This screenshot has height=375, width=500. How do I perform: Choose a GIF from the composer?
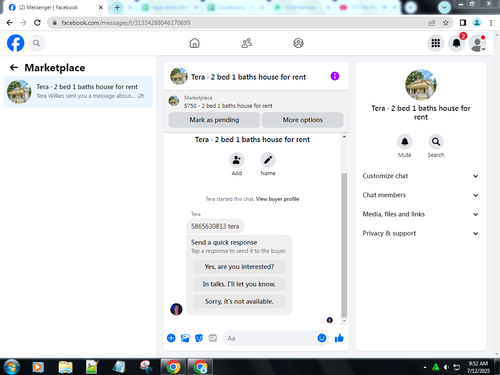(x=213, y=338)
